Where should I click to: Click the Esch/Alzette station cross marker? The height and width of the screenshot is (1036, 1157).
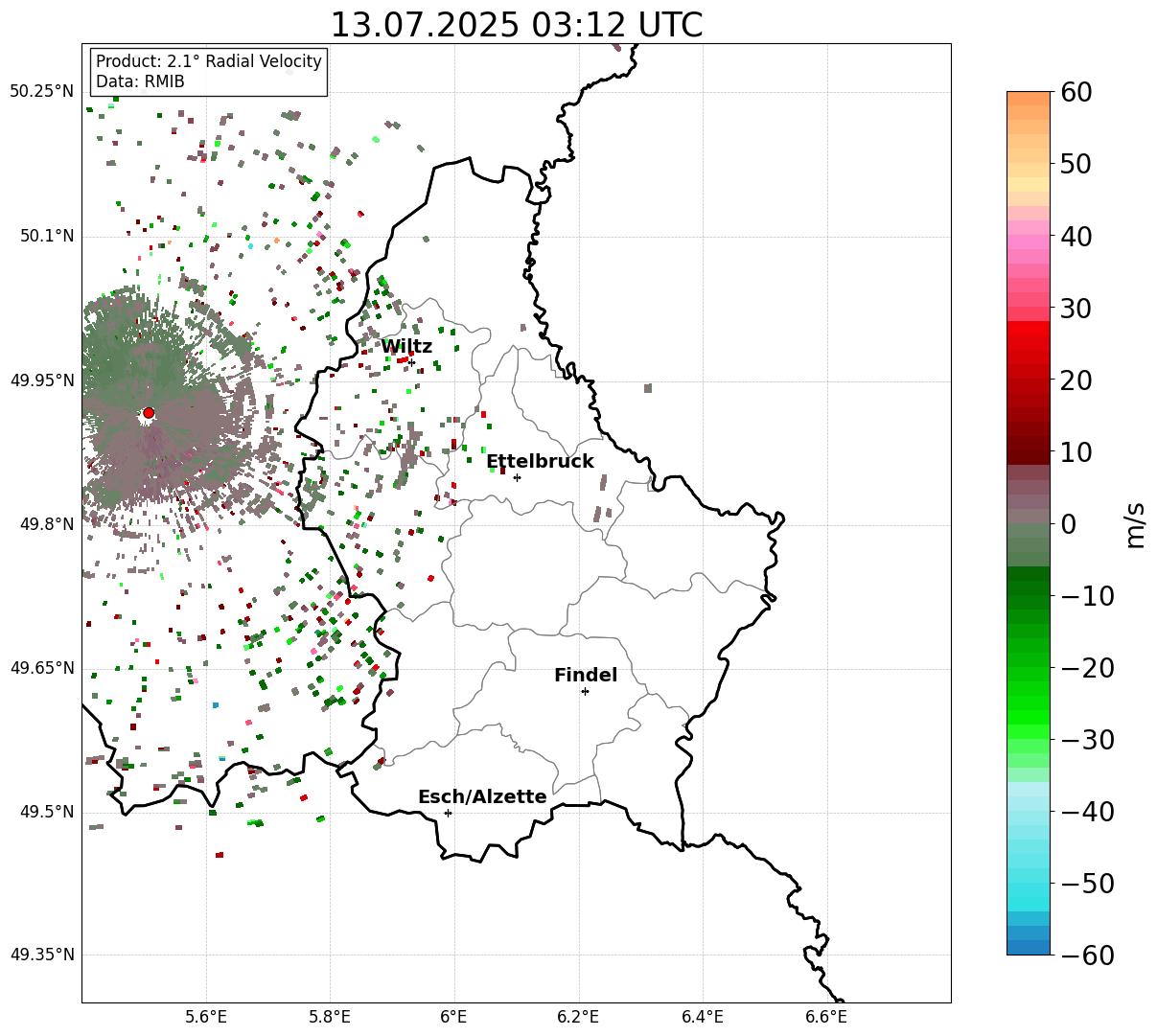tap(448, 813)
